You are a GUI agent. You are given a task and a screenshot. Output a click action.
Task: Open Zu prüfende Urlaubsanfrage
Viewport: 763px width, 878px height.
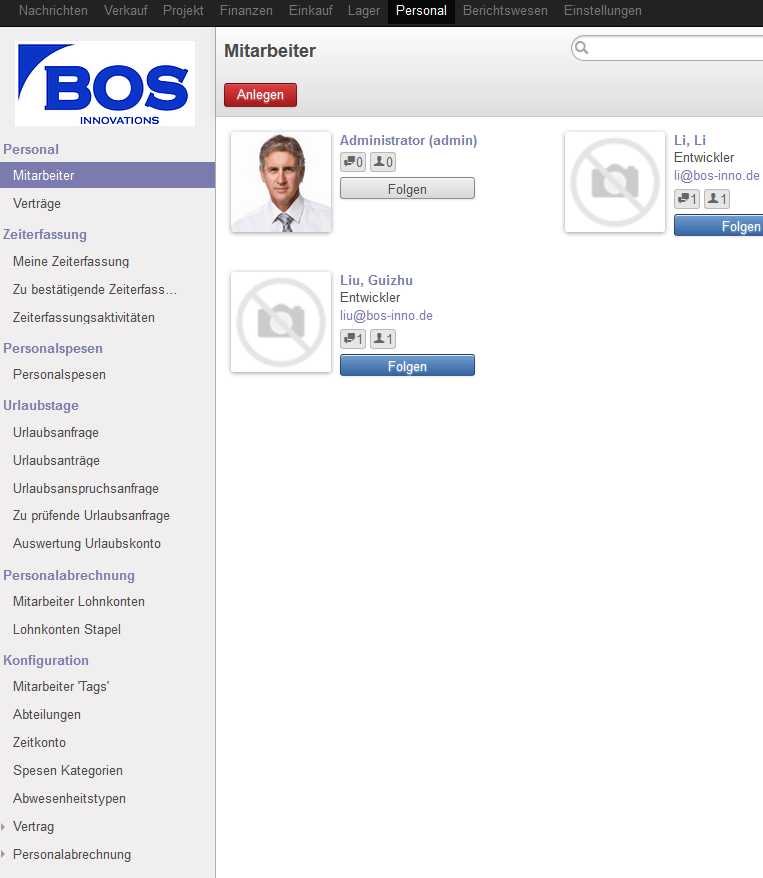[x=91, y=515]
